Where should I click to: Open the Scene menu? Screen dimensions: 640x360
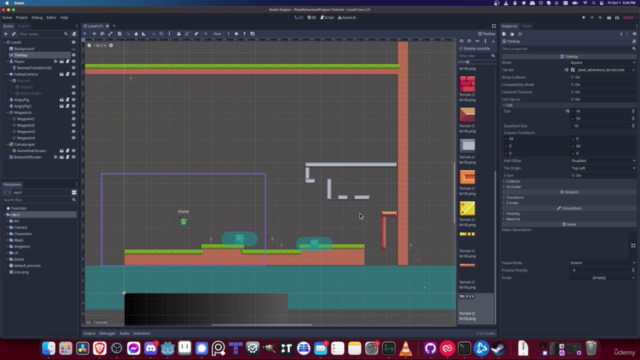(7, 18)
